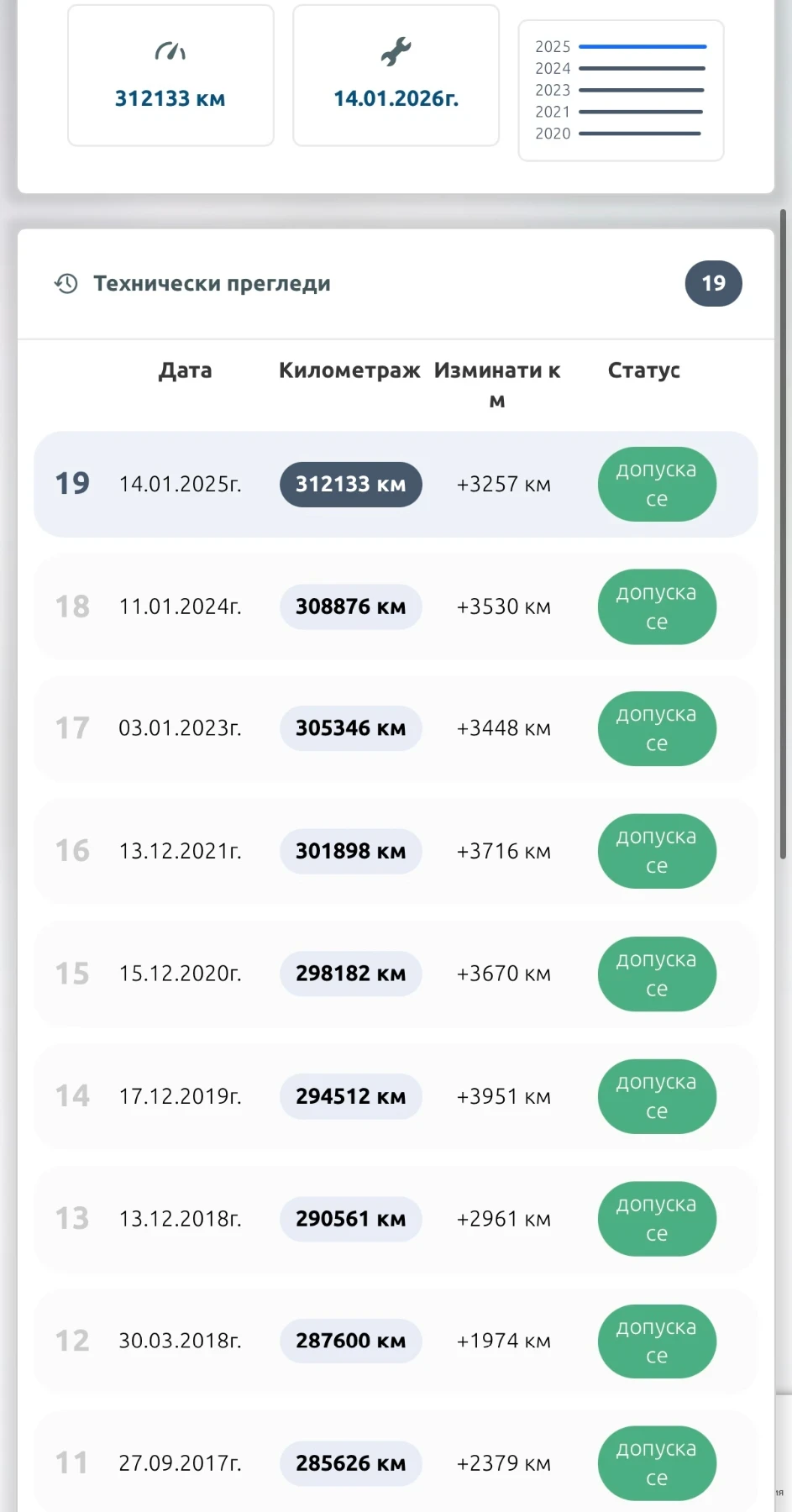Select the 2020 line in year chart
This screenshot has height=1512, width=792.
(x=639, y=134)
